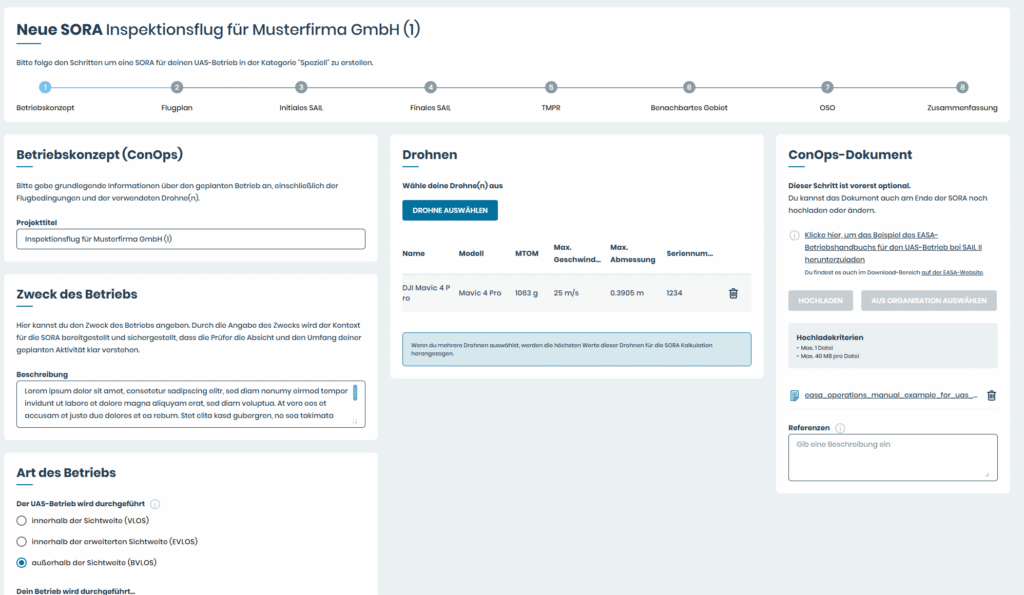This screenshot has width=1024, height=595.
Task: Click the info icon beside EASA example link
Action: point(794,235)
